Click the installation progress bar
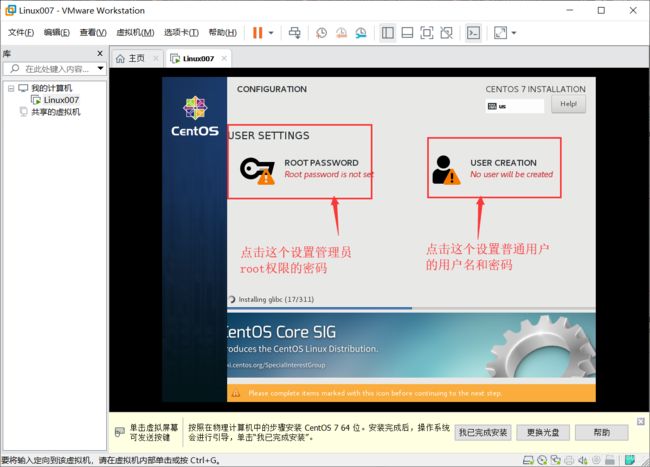This screenshot has height=467, width=650. coord(411,308)
